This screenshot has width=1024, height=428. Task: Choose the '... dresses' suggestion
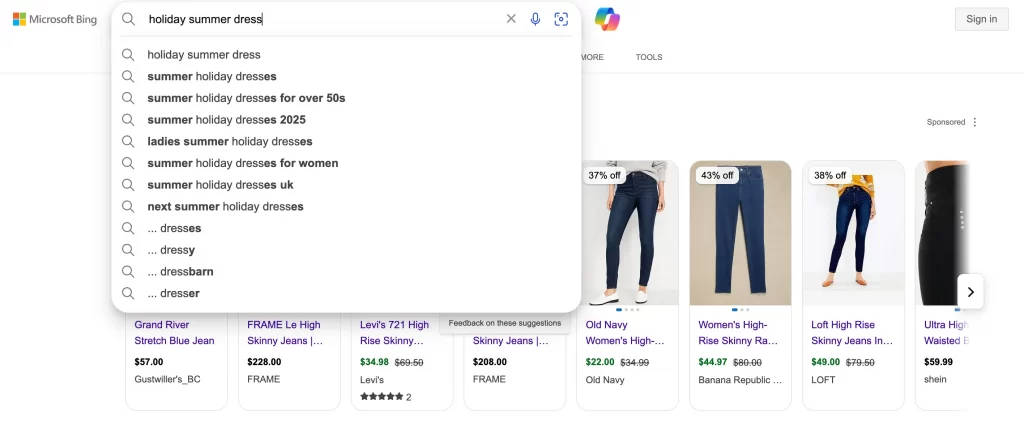346,228
